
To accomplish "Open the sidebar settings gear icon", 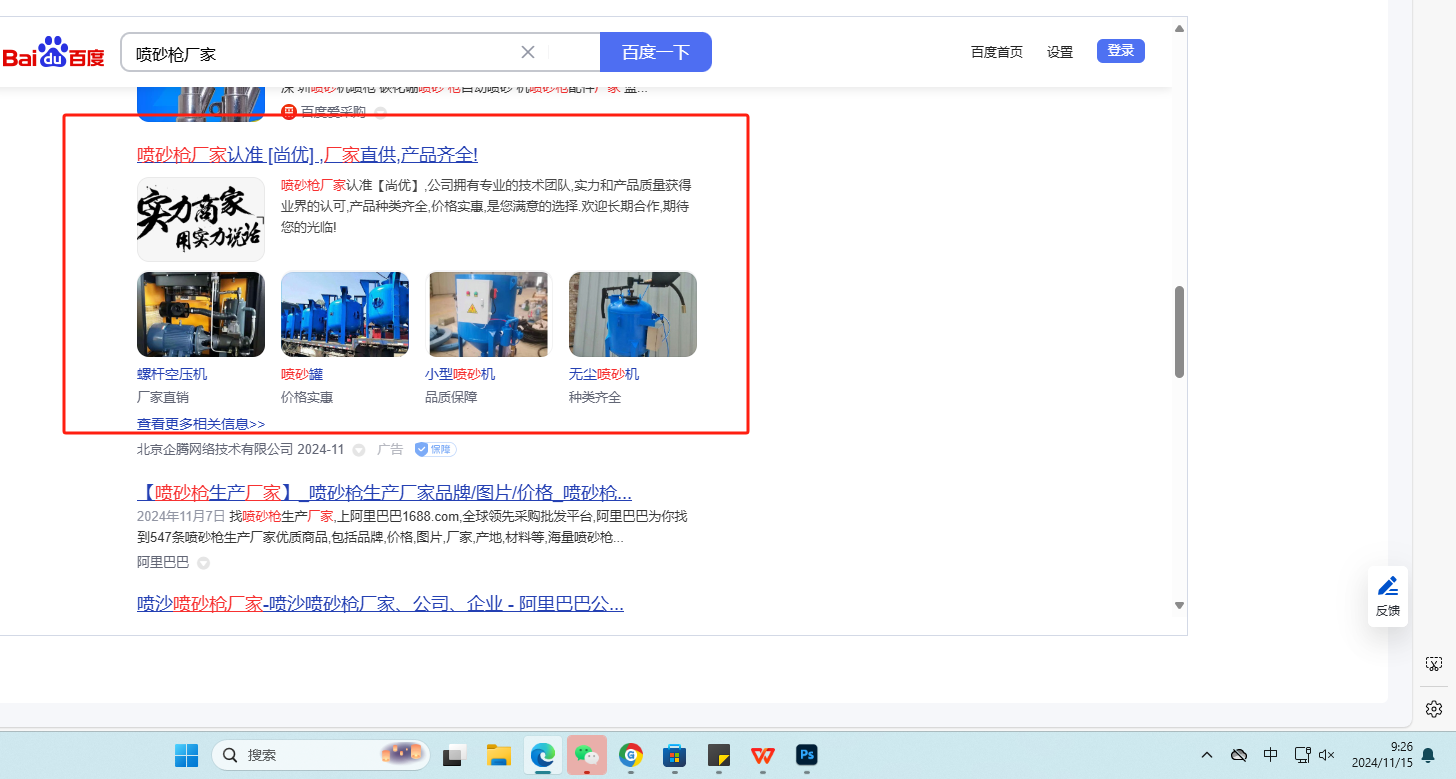I will (x=1433, y=709).
